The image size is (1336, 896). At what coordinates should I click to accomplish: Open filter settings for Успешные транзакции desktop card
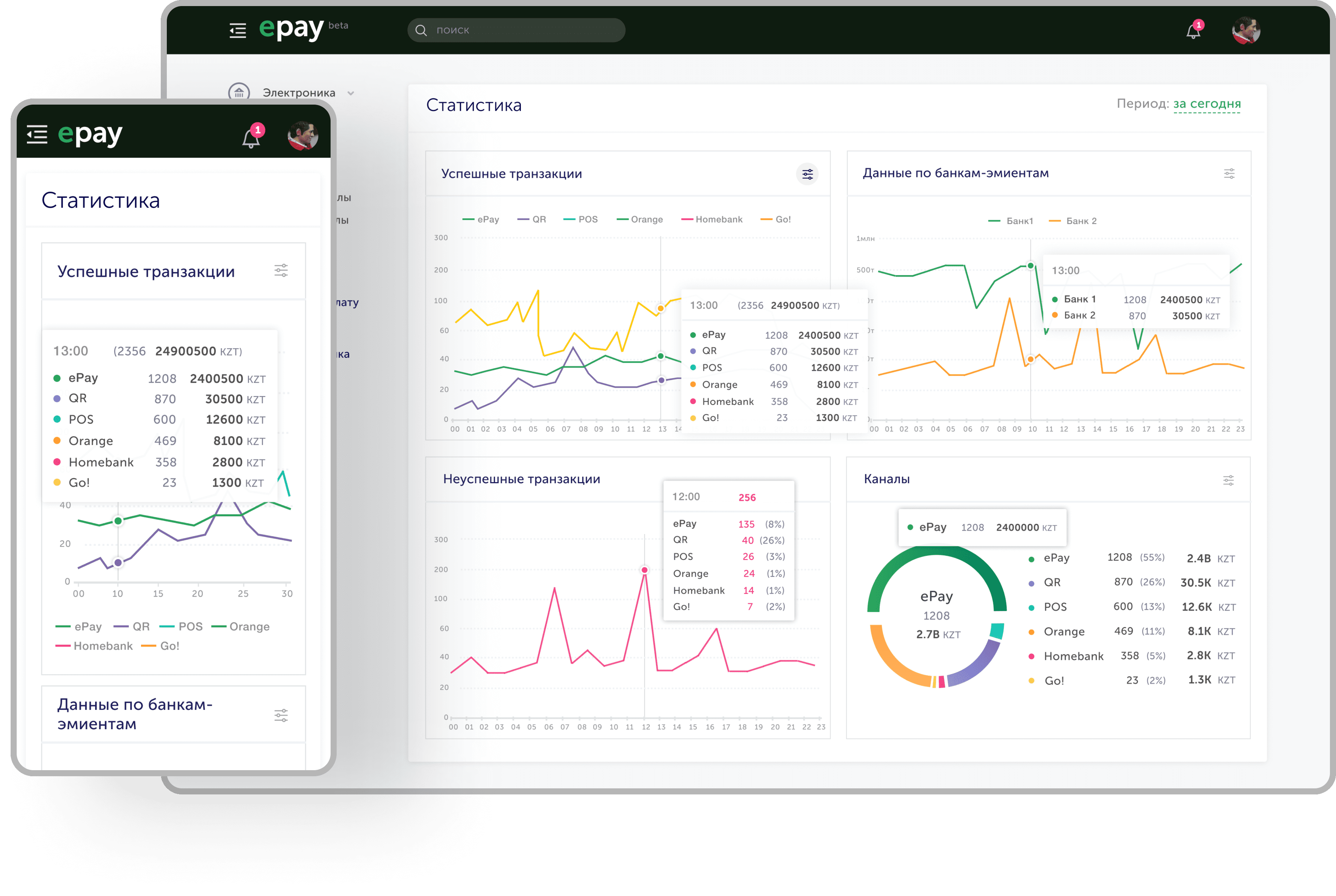807,174
